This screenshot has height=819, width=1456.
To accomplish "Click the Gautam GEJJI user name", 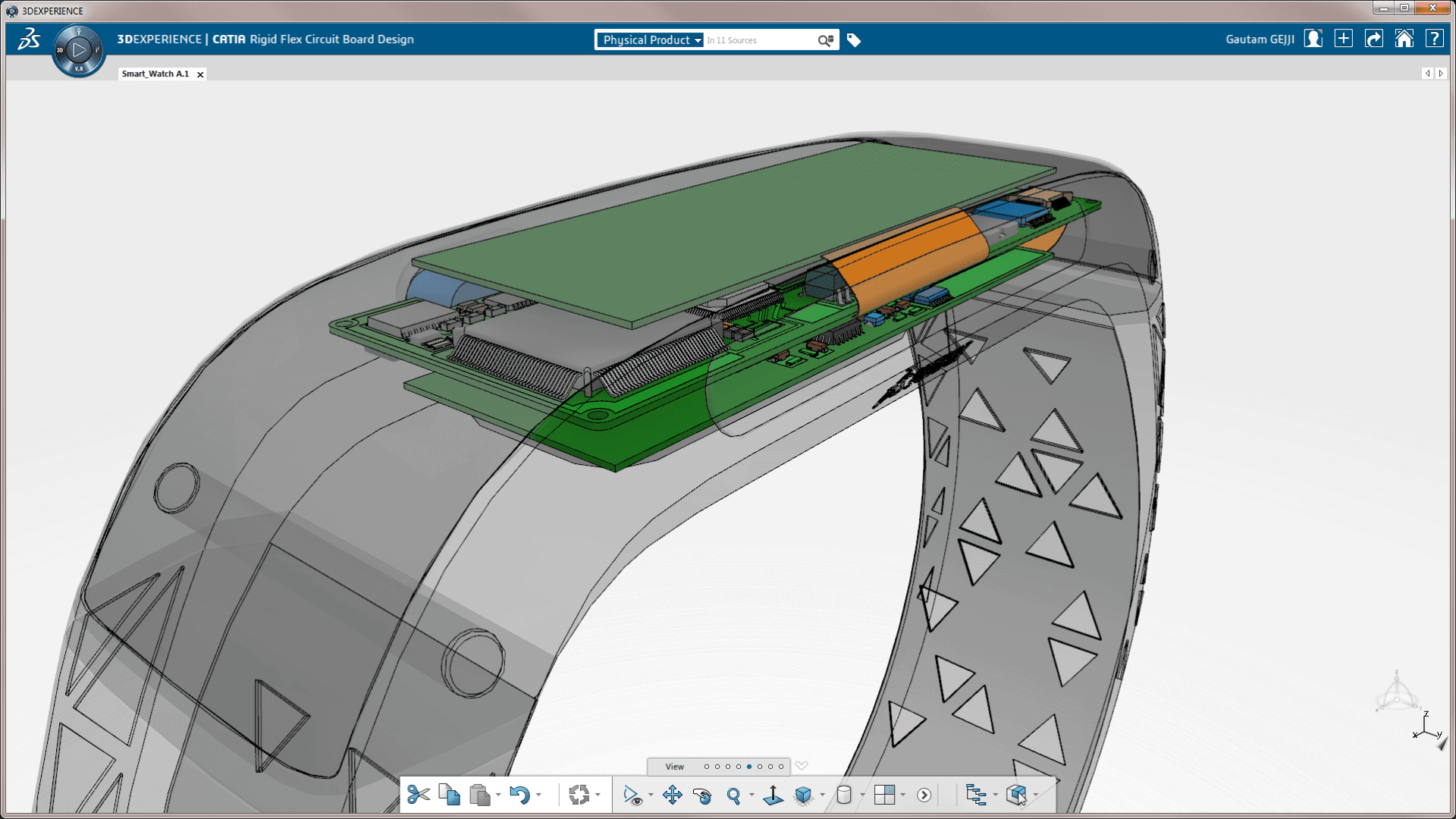I will coord(1260,39).
